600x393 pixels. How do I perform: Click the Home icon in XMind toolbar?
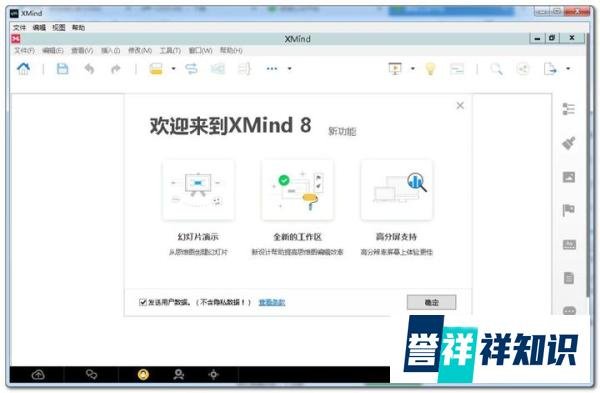[x=23, y=69]
